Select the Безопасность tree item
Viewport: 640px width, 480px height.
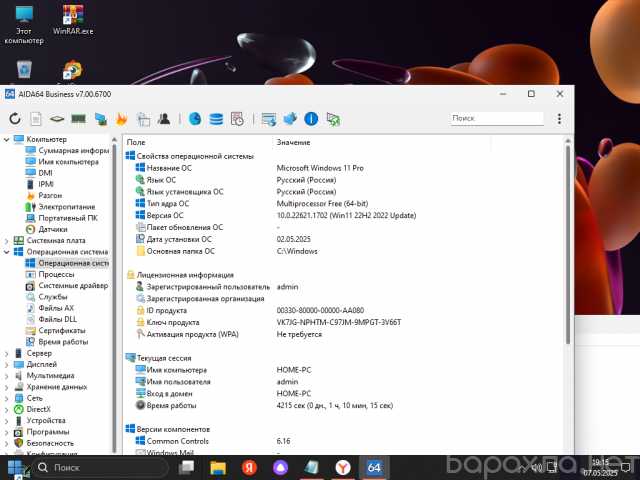(x=44, y=443)
